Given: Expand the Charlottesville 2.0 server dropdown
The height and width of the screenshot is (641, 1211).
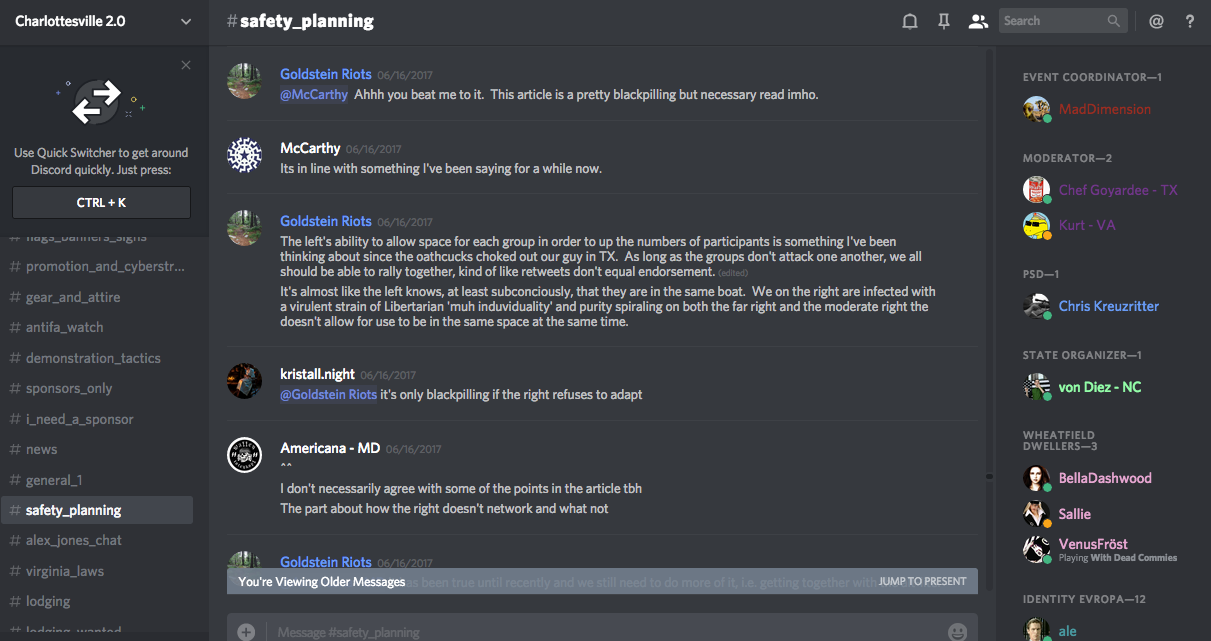Looking at the screenshot, I should pos(186,21).
